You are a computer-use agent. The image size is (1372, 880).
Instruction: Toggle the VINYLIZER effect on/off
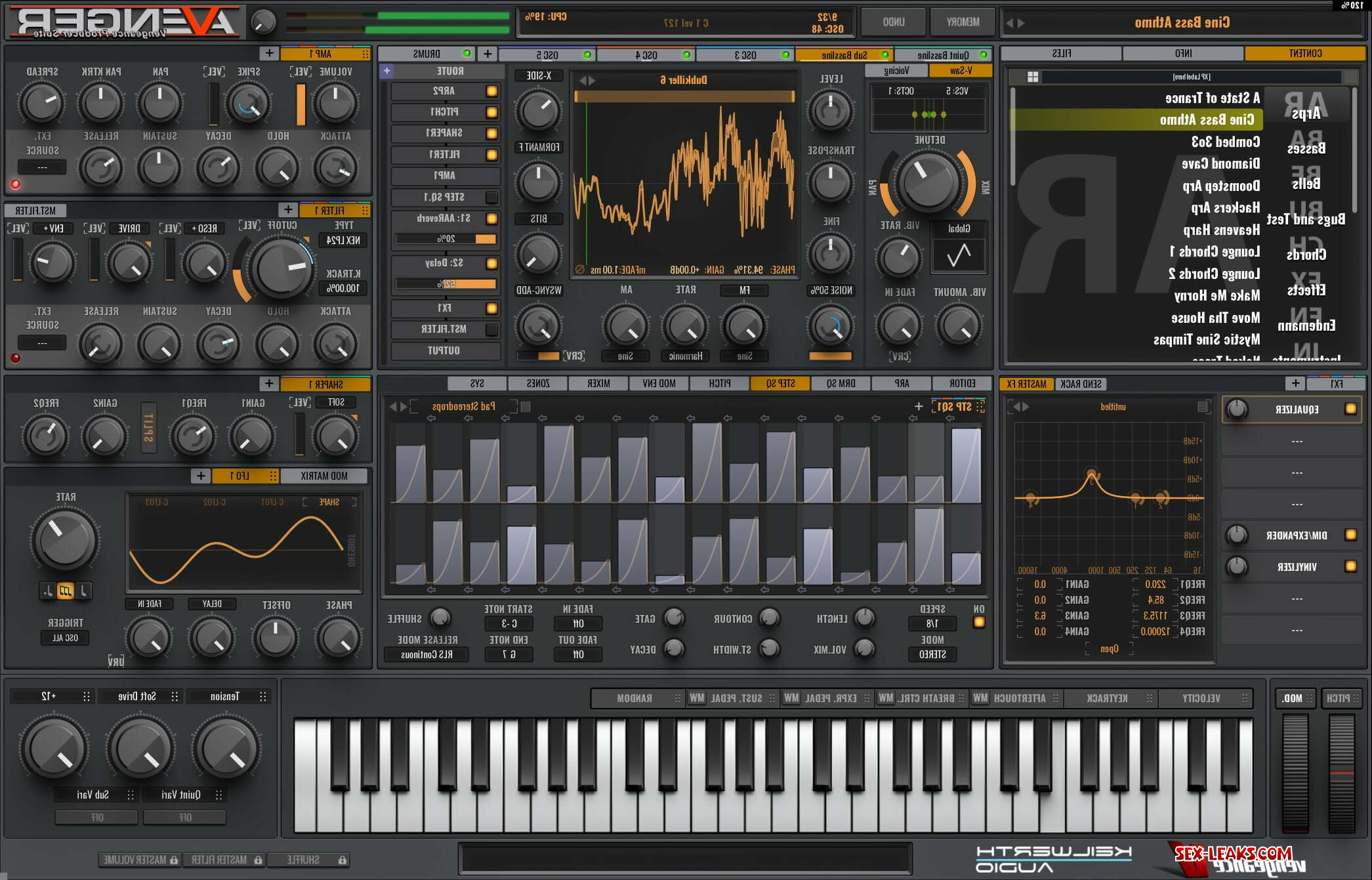click(x=1350, y=566)
